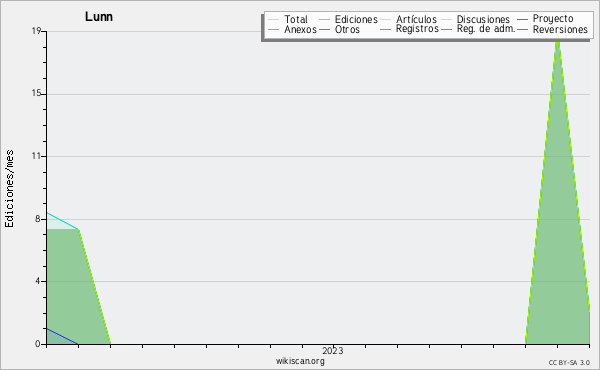Click the cyan Total color line swatch
This screenshot has height=370, width=600.
point(274,20)
